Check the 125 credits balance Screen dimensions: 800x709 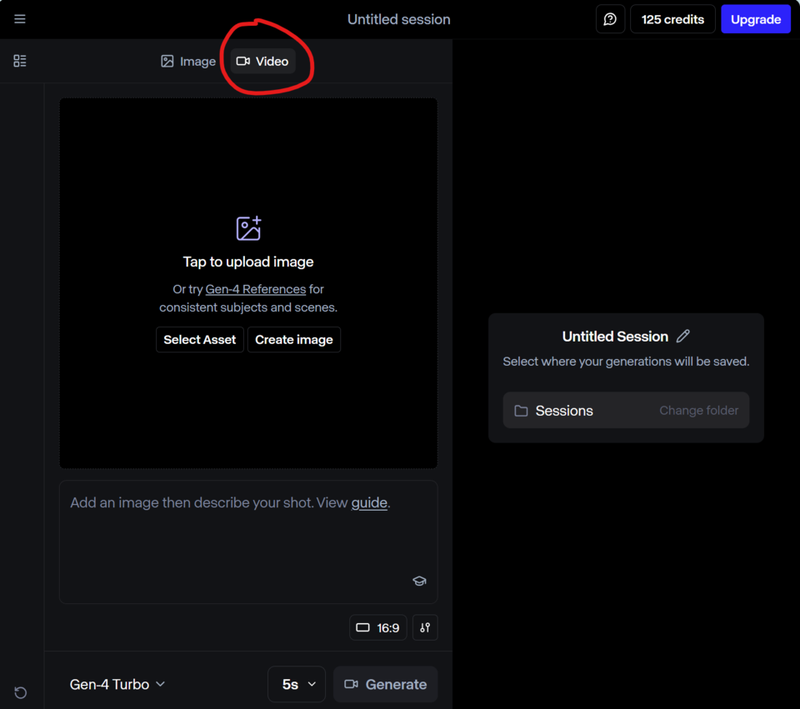[672, 19]
